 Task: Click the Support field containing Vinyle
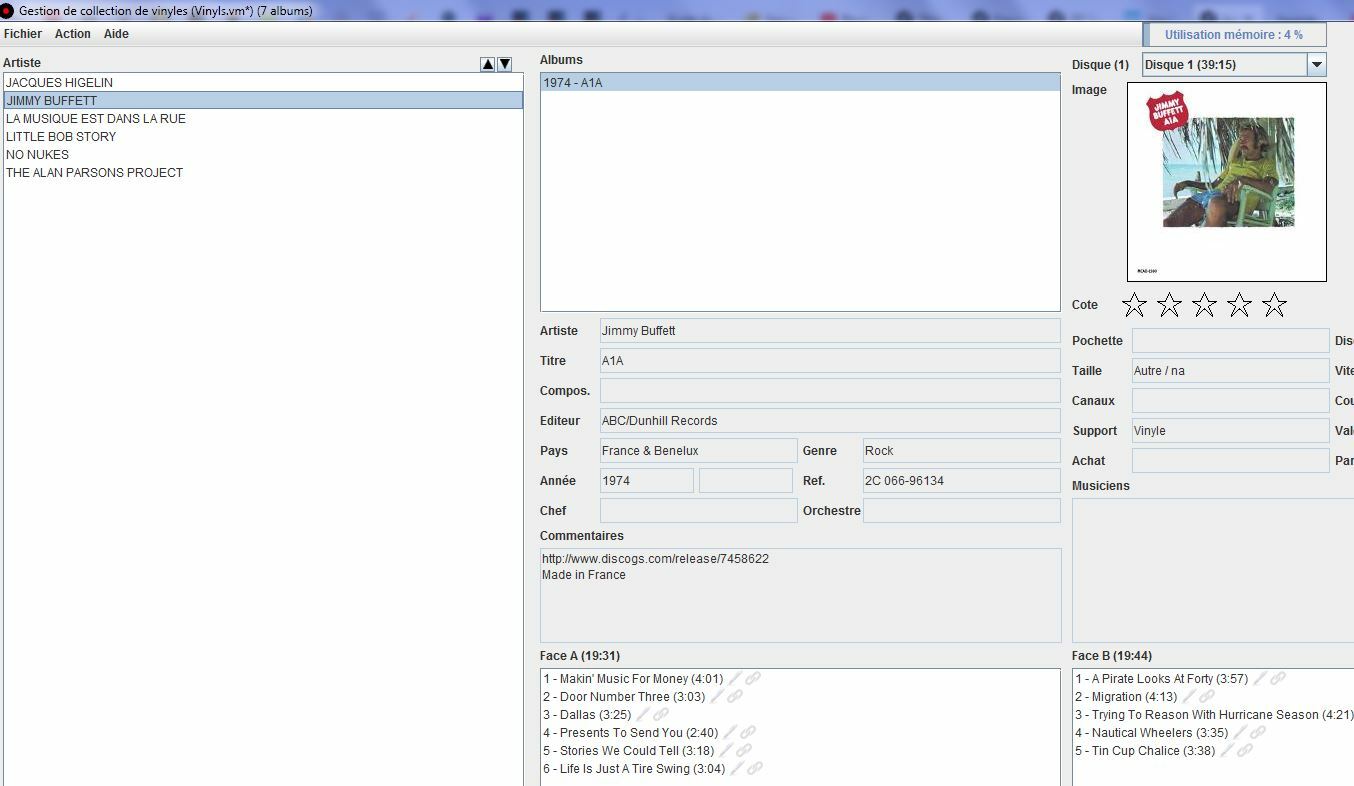click(1230, 431)
